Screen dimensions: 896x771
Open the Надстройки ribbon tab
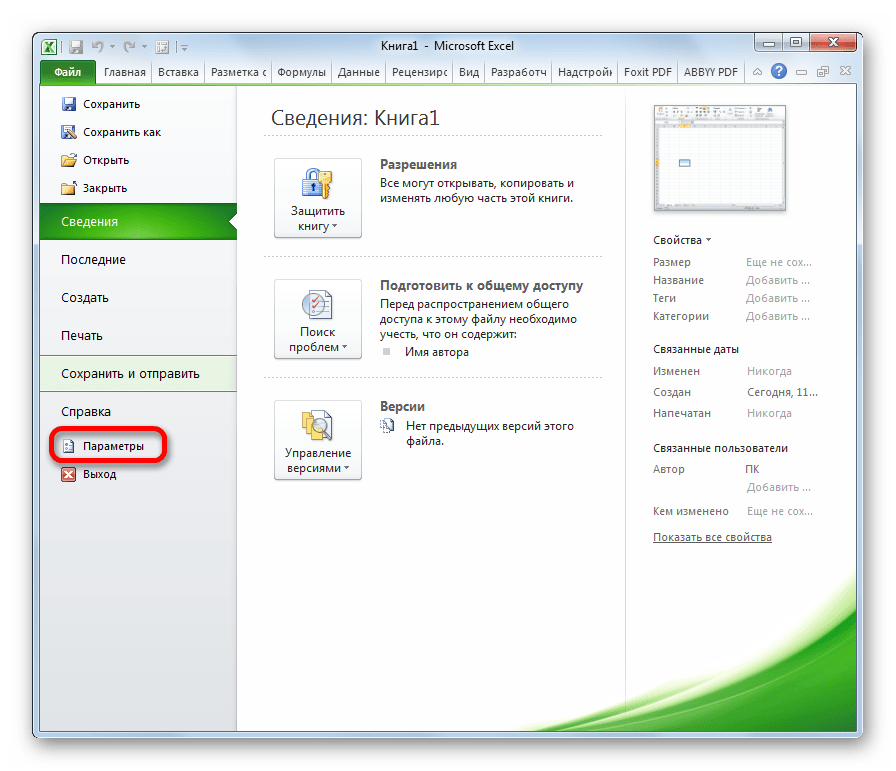coord(585,72)
